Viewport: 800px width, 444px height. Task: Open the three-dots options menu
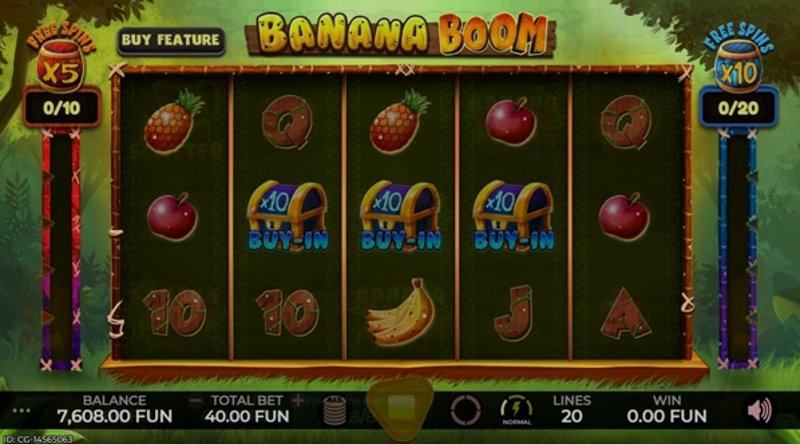[21, 411]
